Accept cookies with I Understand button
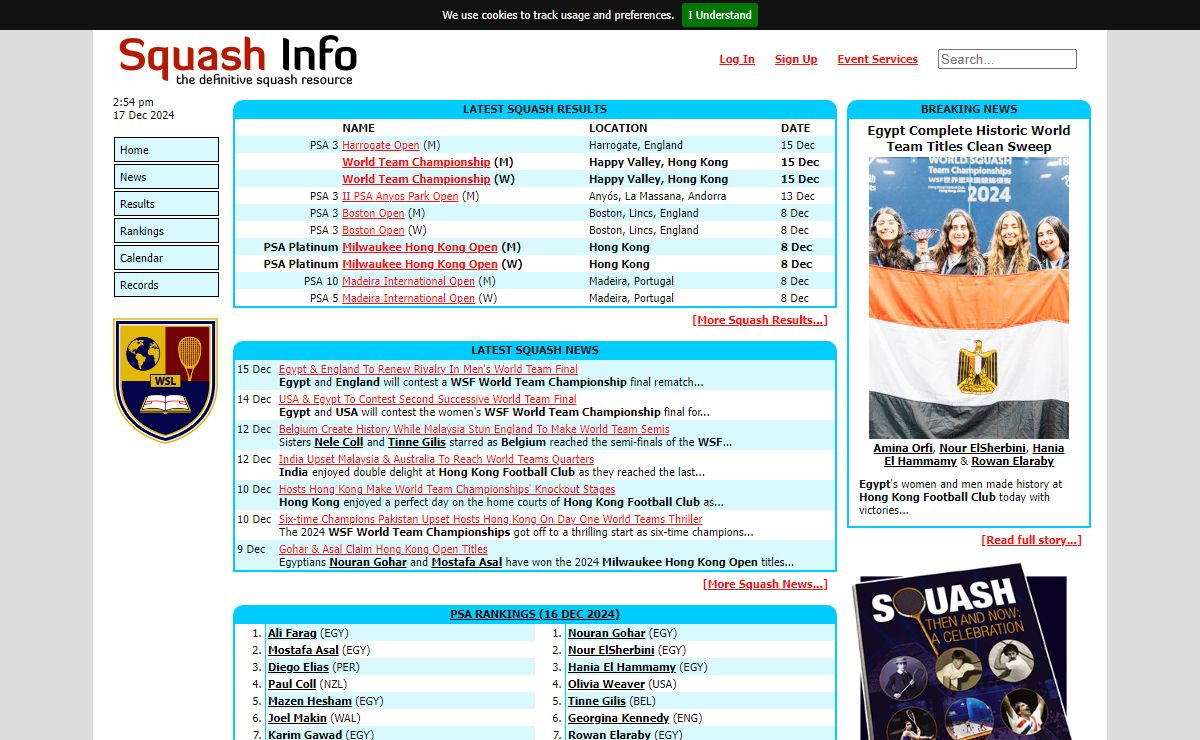The width and height of the screenshot is (1200, 740). tap(720, 15)
